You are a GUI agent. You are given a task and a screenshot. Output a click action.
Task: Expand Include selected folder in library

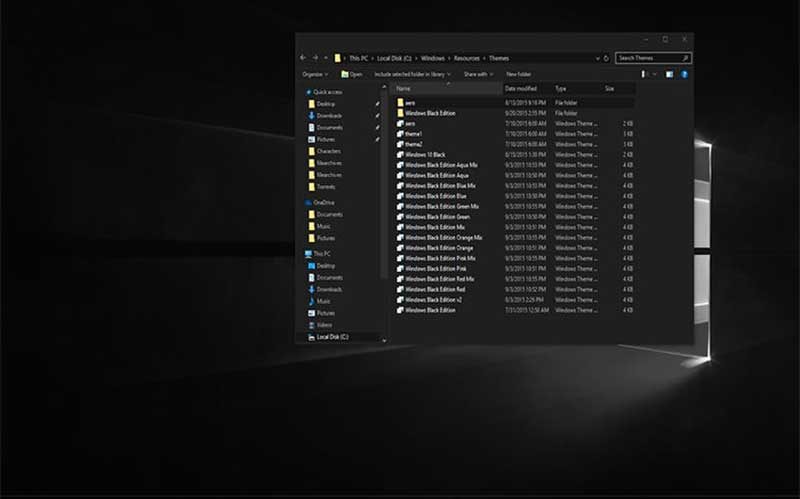click(412, 74)
